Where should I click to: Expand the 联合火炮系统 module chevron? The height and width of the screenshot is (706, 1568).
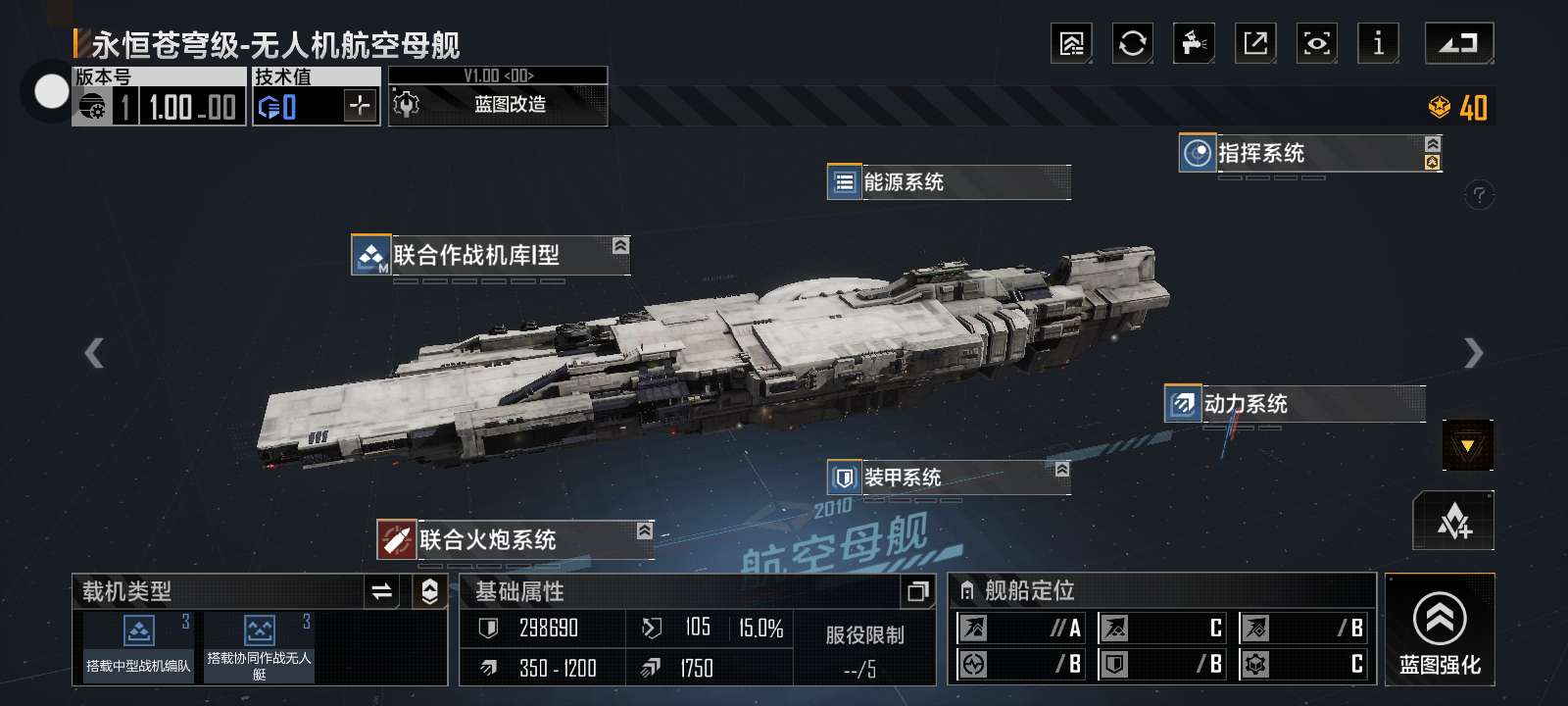(x=644, y=530)
